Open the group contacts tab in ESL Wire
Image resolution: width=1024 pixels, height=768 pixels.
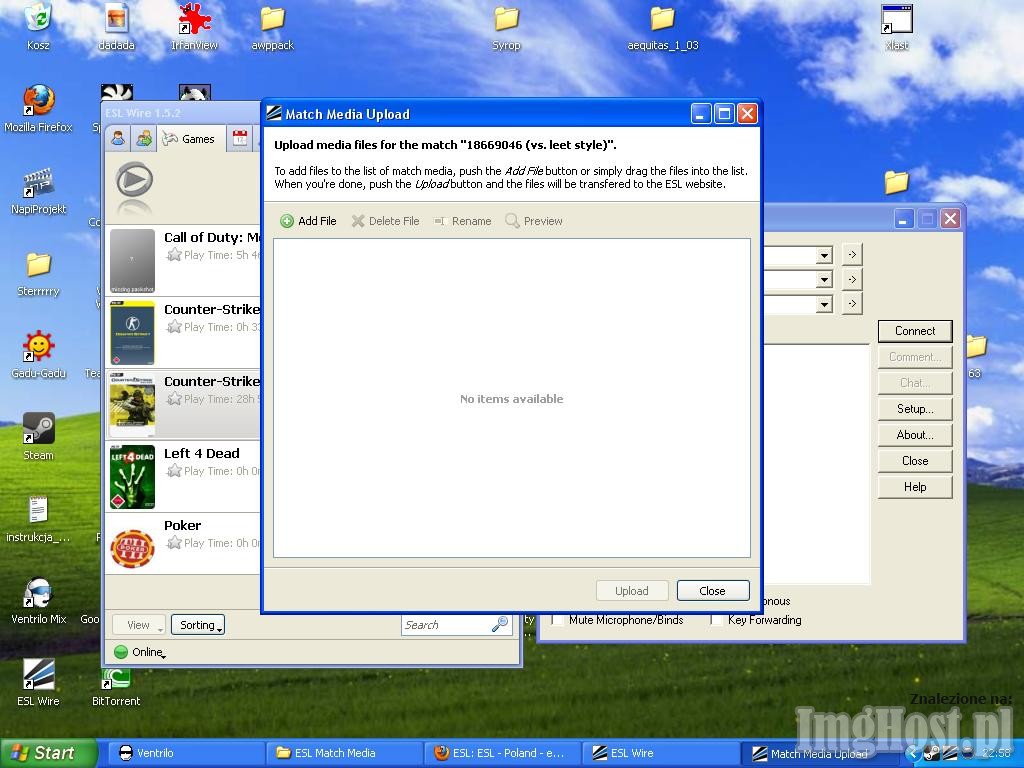(x=144, y=138)
